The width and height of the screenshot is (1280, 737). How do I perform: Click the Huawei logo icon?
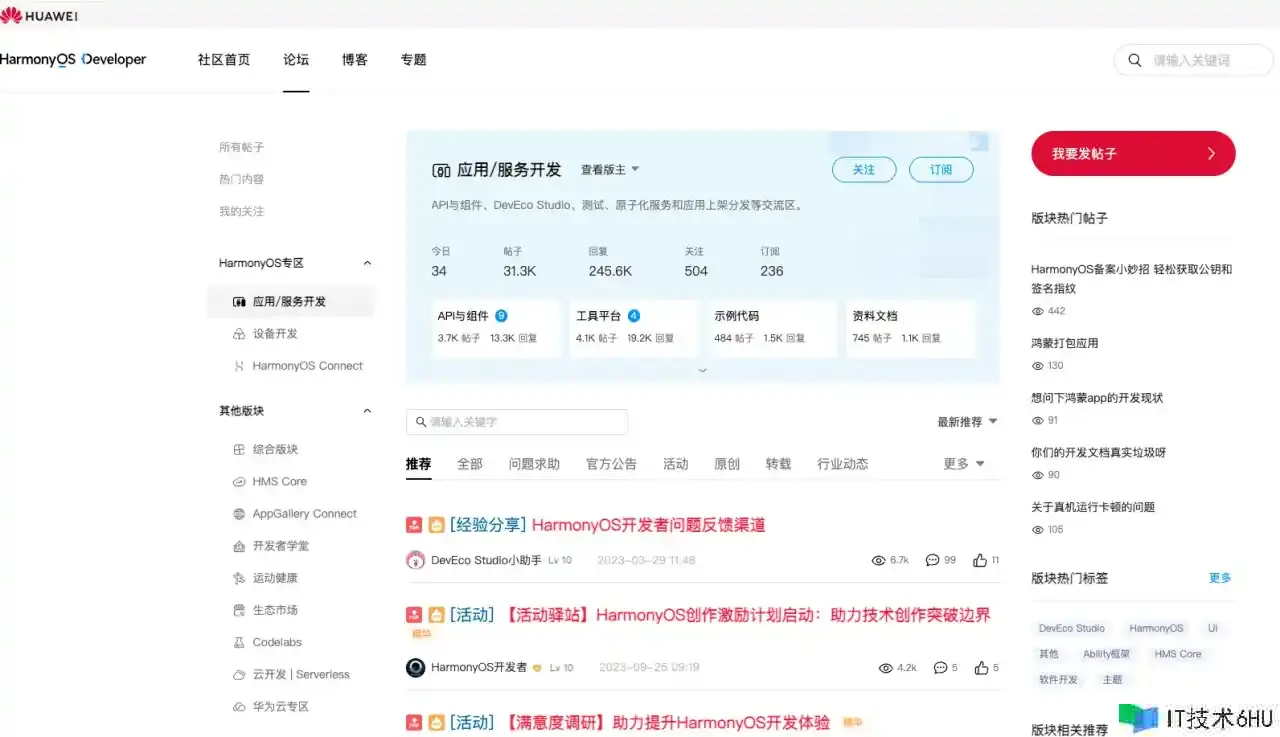12,15
